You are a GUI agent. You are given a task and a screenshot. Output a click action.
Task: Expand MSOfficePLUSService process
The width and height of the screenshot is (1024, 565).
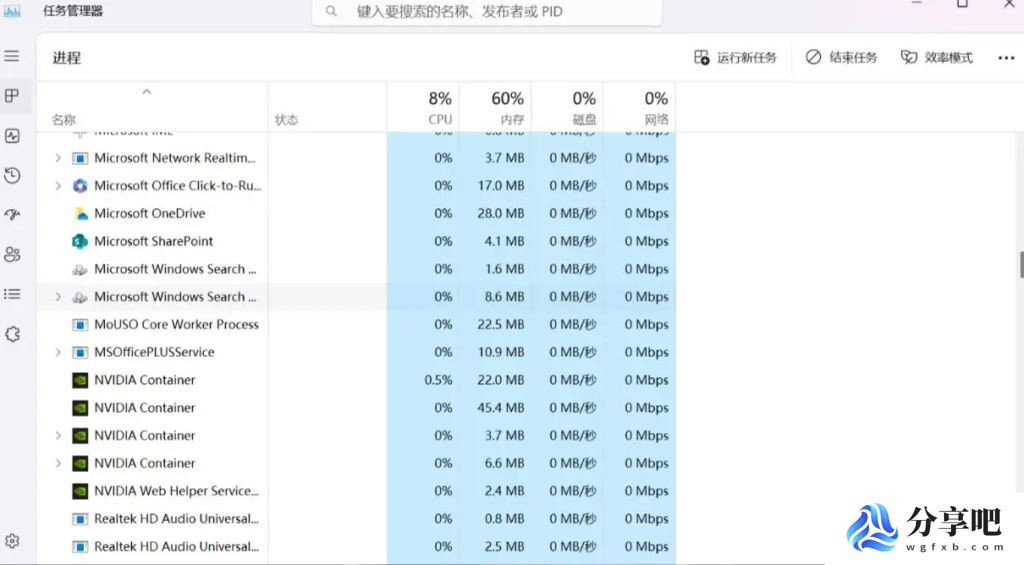(x=58, y=352)
